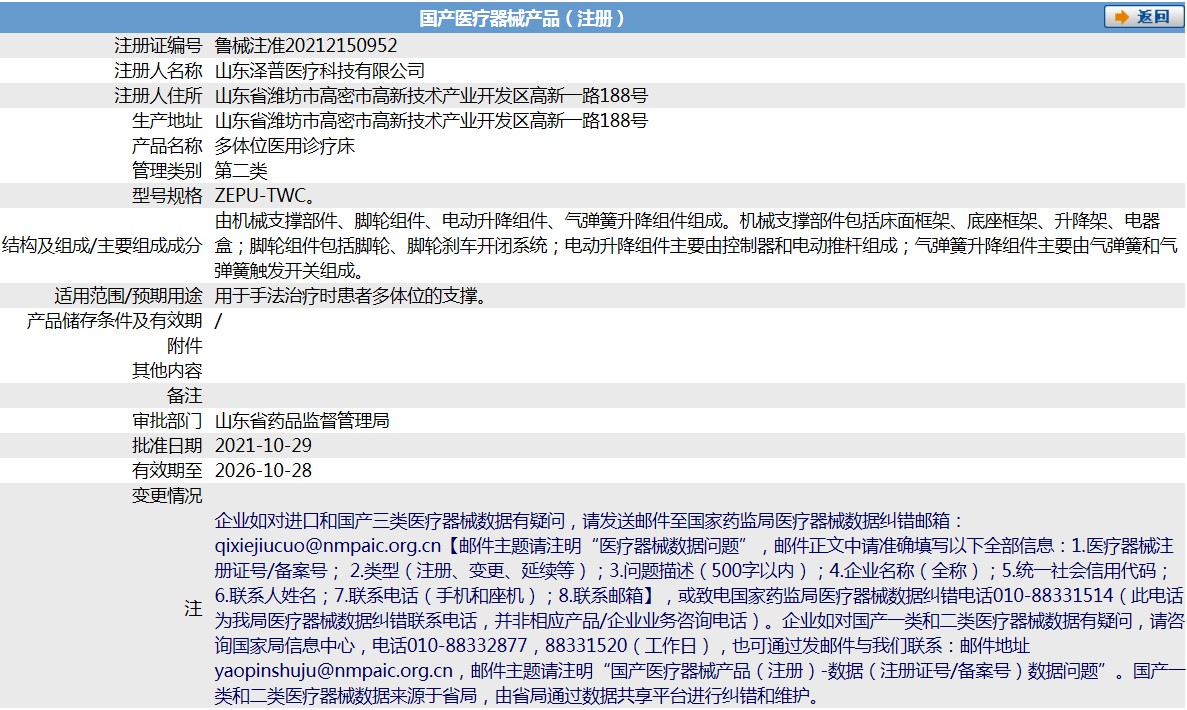Image resolution: width=1187 pixels, height=710 pixels.
Task: Click the email yaopinshuju@nmpaic.org.cn
Action: pos(333,670)
